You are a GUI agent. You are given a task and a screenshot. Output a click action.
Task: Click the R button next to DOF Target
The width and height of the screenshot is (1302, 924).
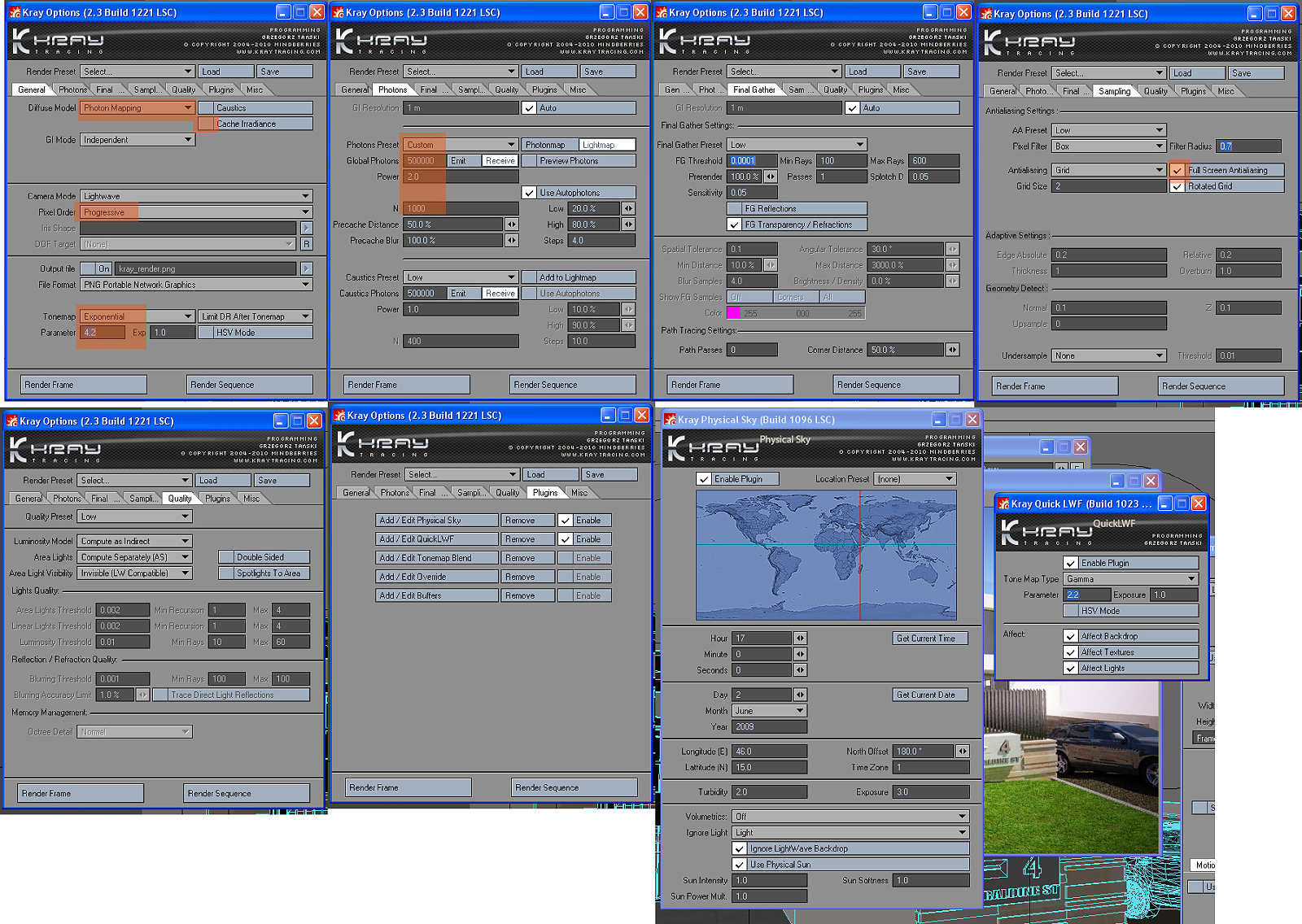point(307,244)
